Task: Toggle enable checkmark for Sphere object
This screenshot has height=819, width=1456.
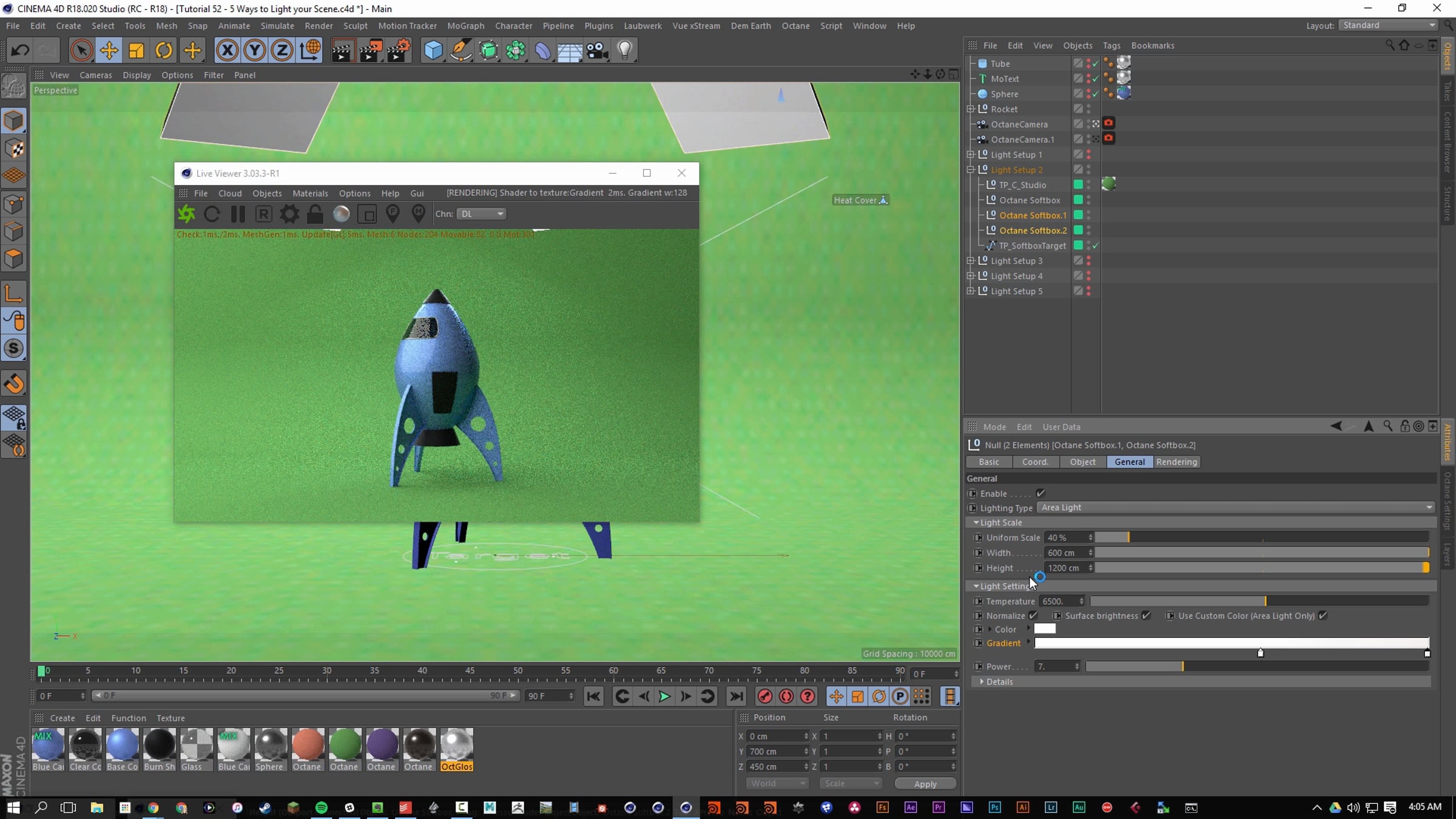Action: click(1096, 94)
